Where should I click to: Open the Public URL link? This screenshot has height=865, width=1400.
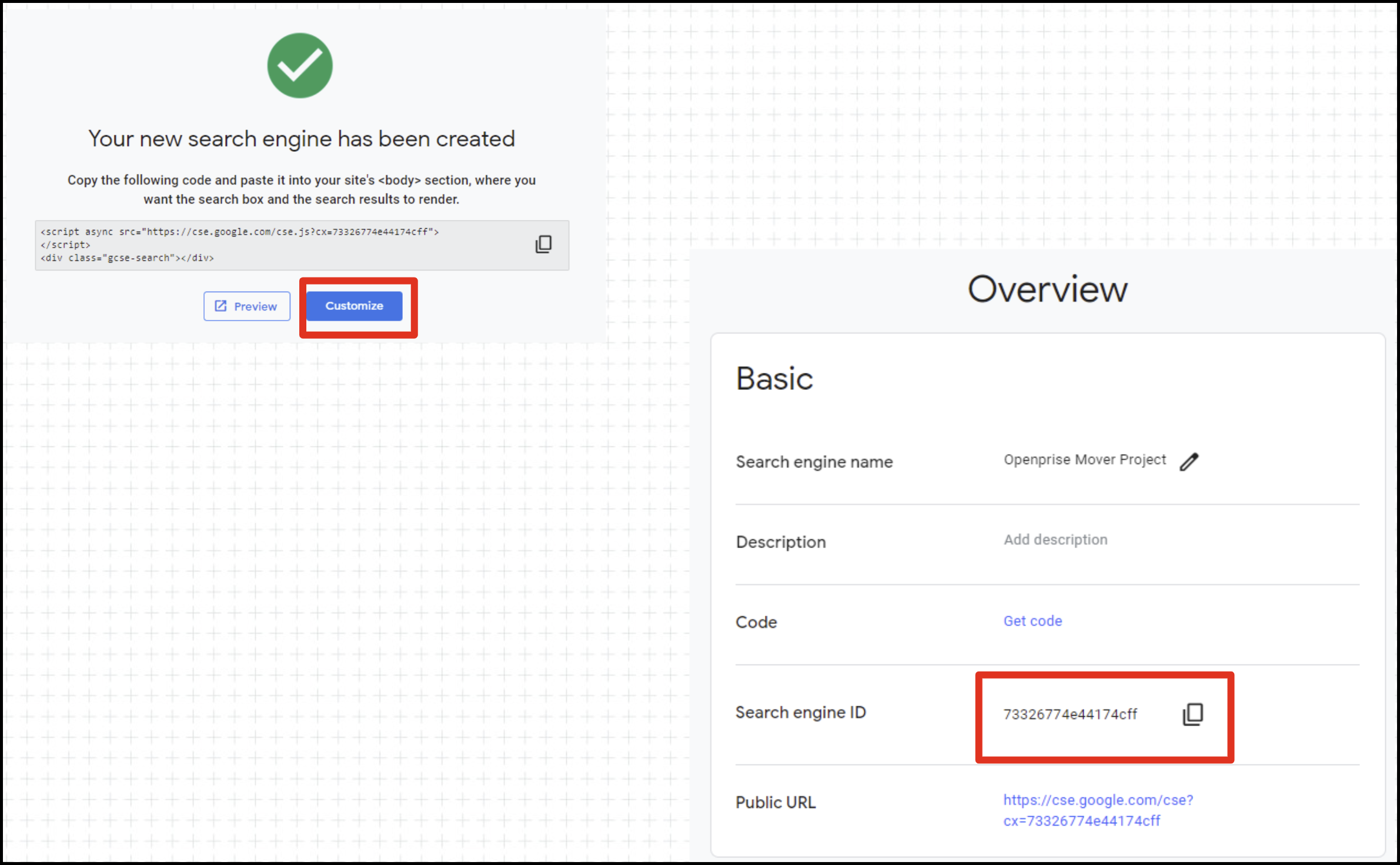point(1098,810)
